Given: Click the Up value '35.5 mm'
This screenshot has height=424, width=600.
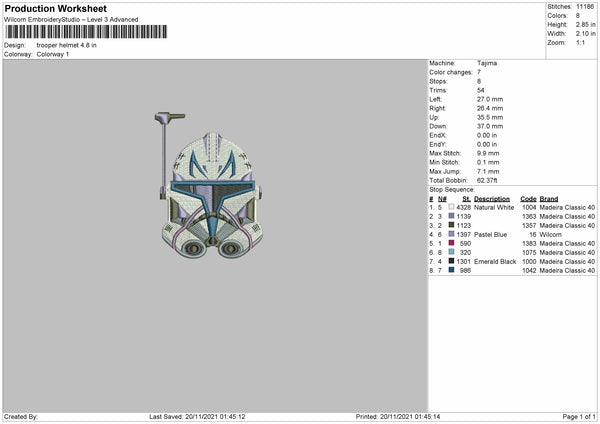Looking at the screenshot, I should [490, 117].
